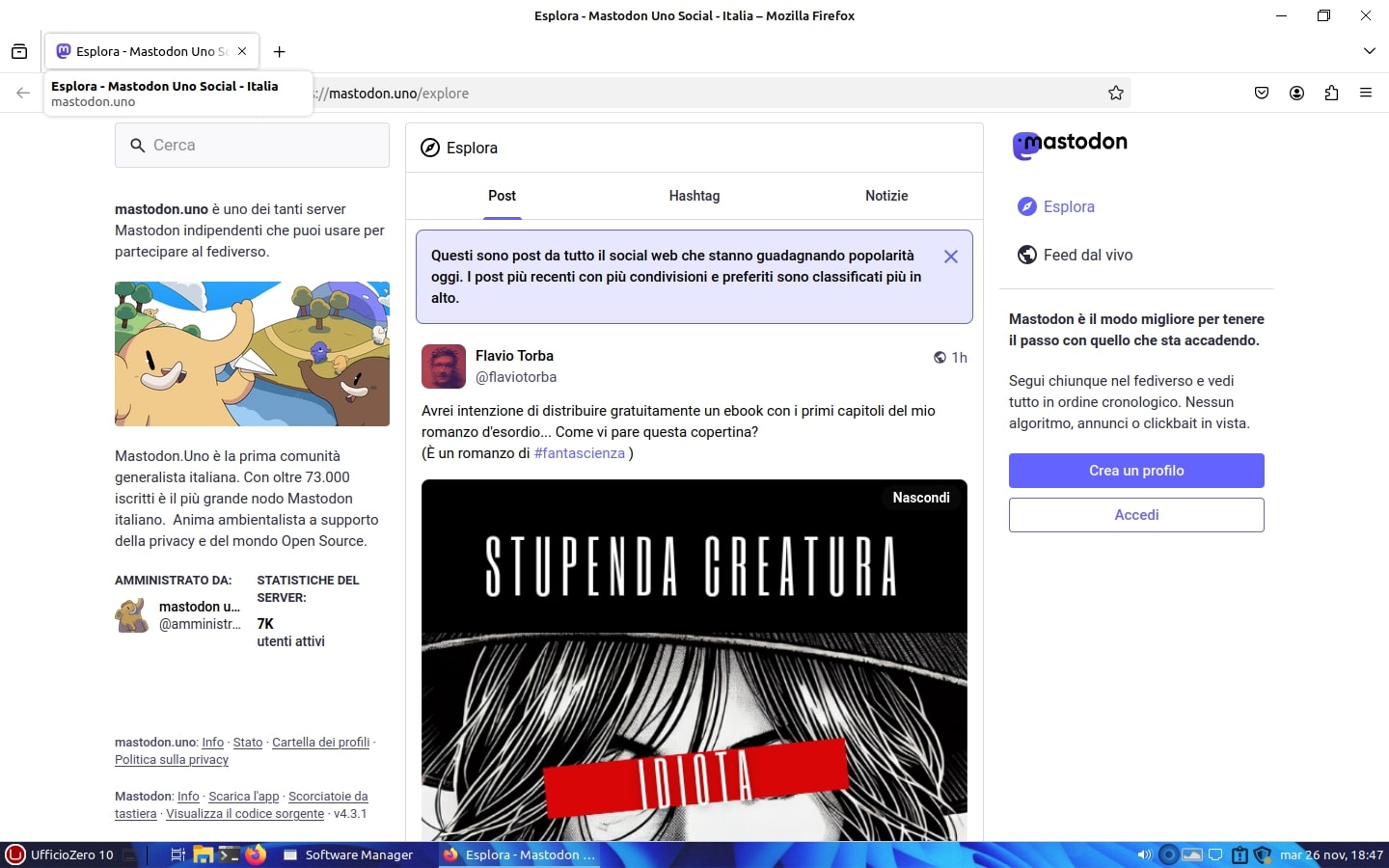Image resolution: width=1389 pixels, height=868 pixels.
Task: Open the Firefox account icon
Action: click(1296, 93)
